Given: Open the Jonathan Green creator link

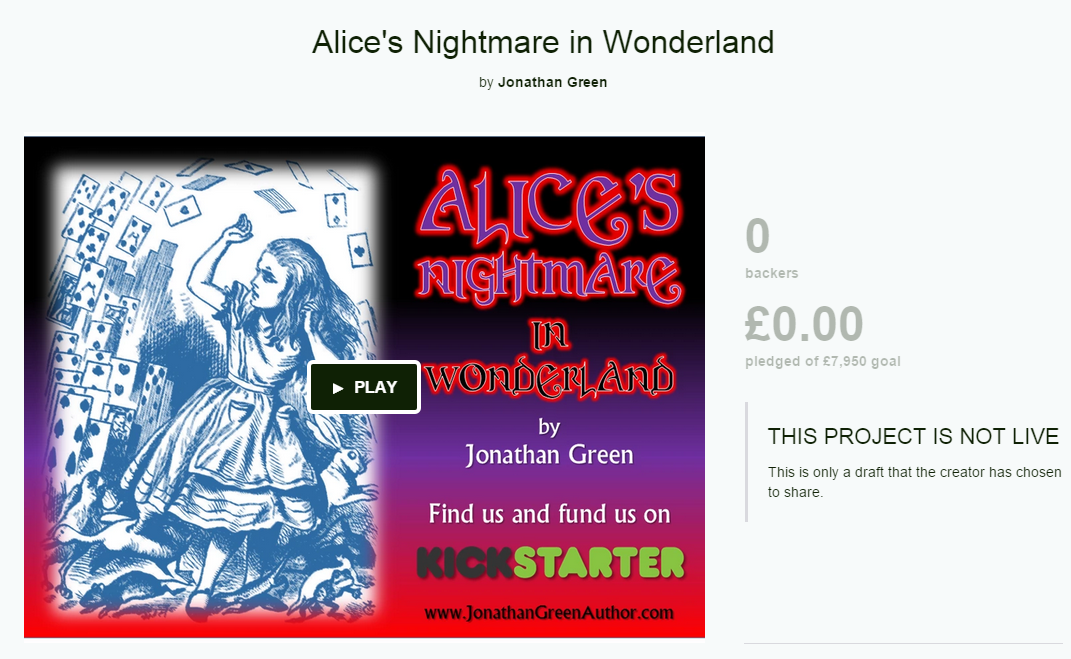Looking at the screenshot, I should [x=552, y=83].
